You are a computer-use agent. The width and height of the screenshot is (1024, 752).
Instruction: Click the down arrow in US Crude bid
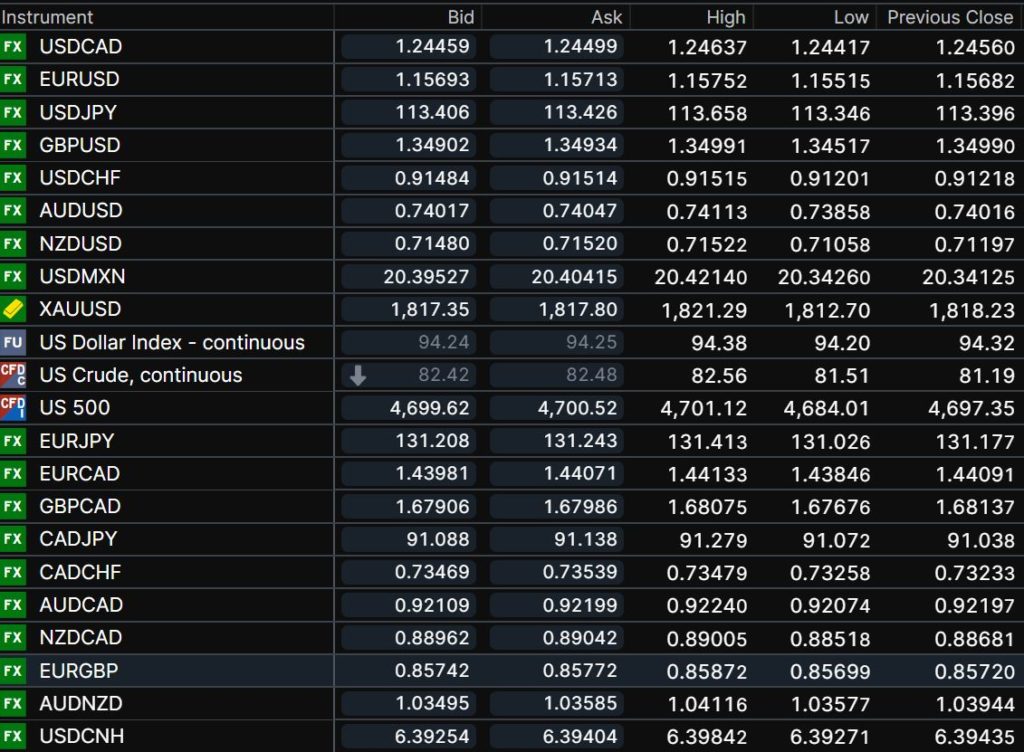pos(358,376)
